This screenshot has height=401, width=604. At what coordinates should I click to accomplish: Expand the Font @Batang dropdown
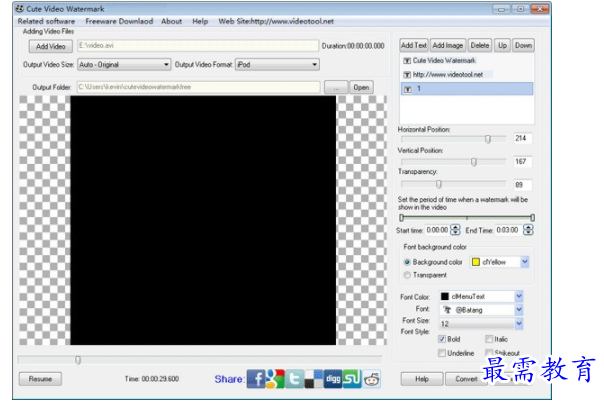(519, 310)
